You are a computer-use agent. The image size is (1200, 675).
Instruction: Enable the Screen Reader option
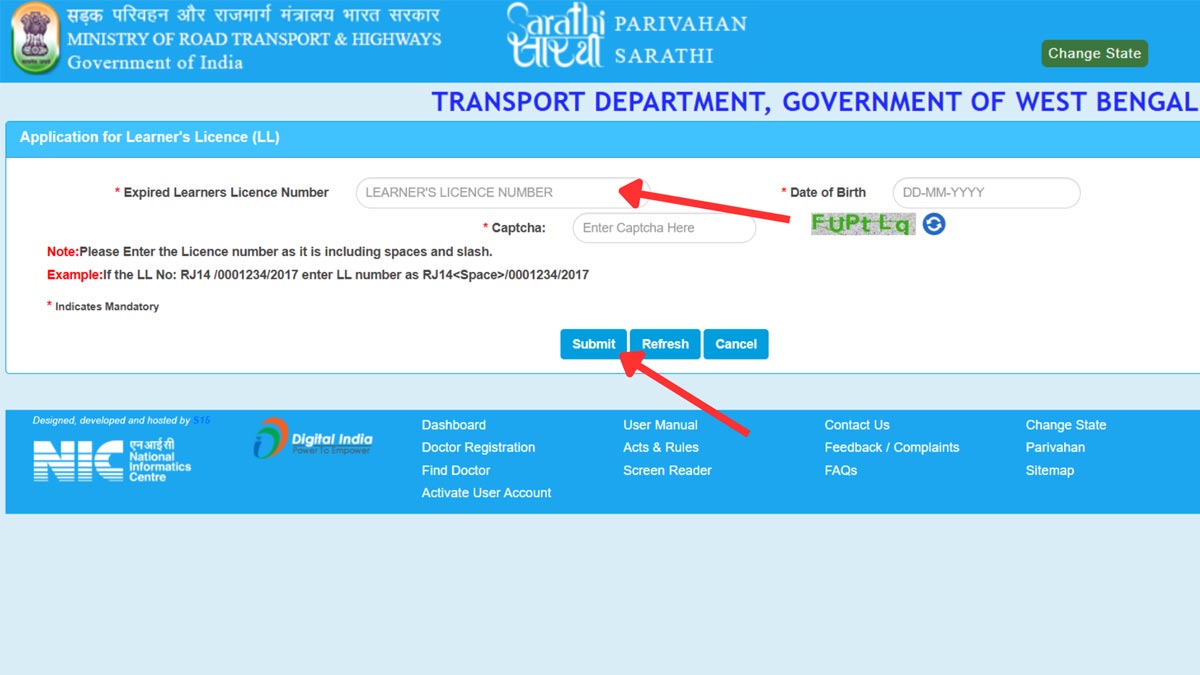tap(666, 470)
